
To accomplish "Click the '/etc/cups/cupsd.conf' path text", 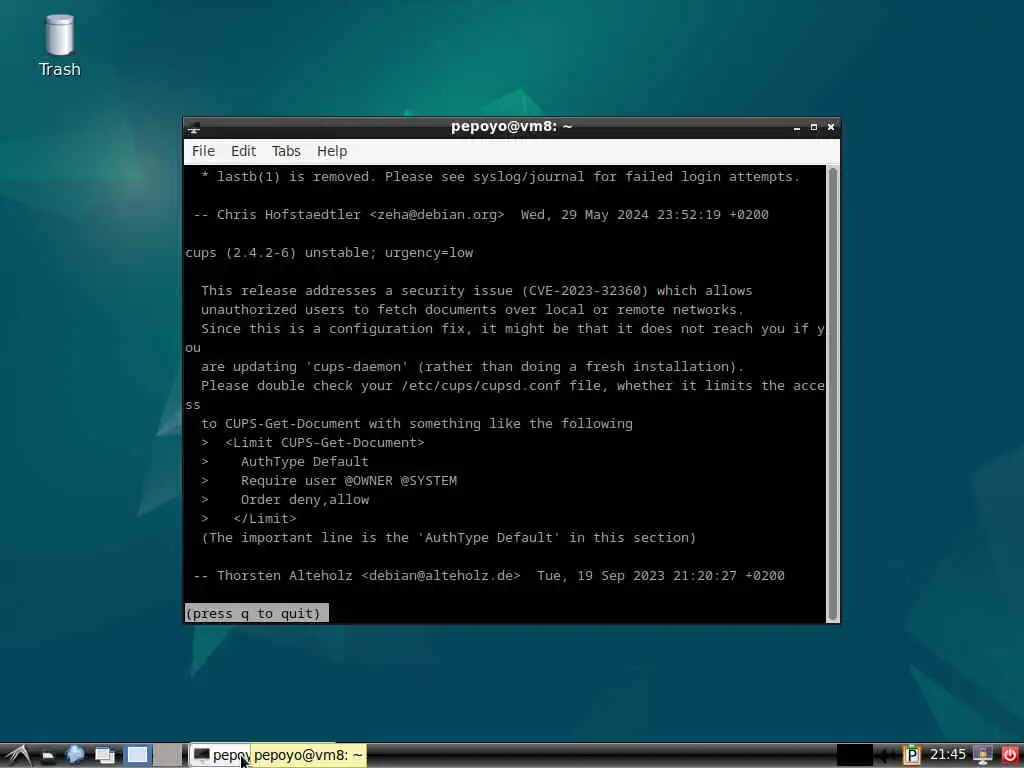I will (x=481, y=385).
